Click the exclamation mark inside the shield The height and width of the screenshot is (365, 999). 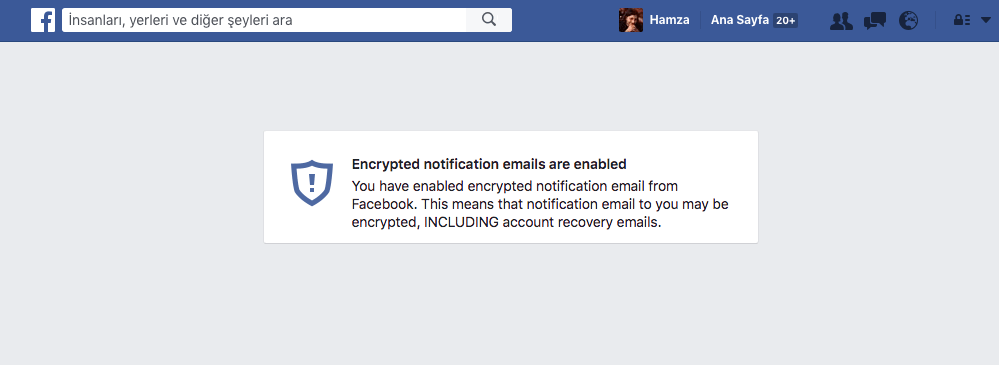coord(312,183)
